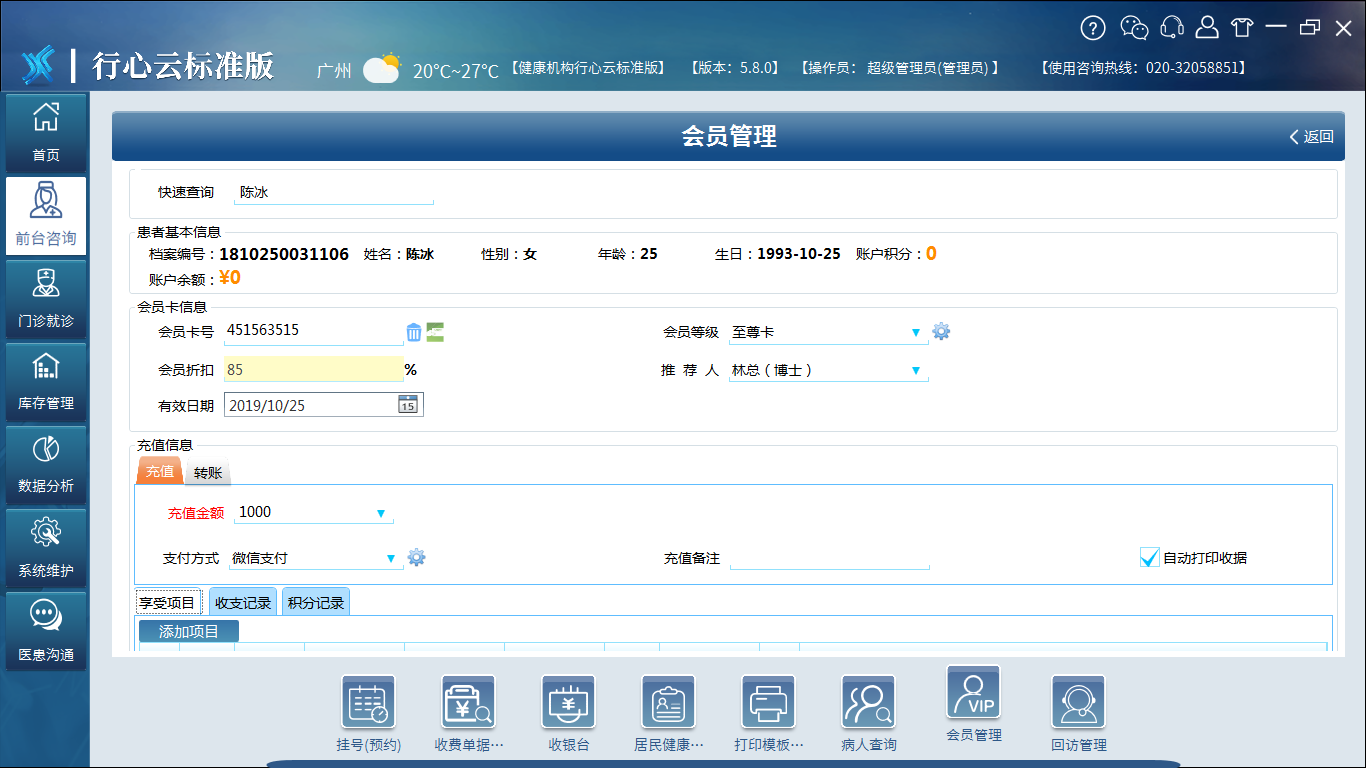Image resolution: width=1366 pixels, height=768 pixels.
Task: Open 挂号(预约) registration shortcut
Action: (x=368, y=713)
